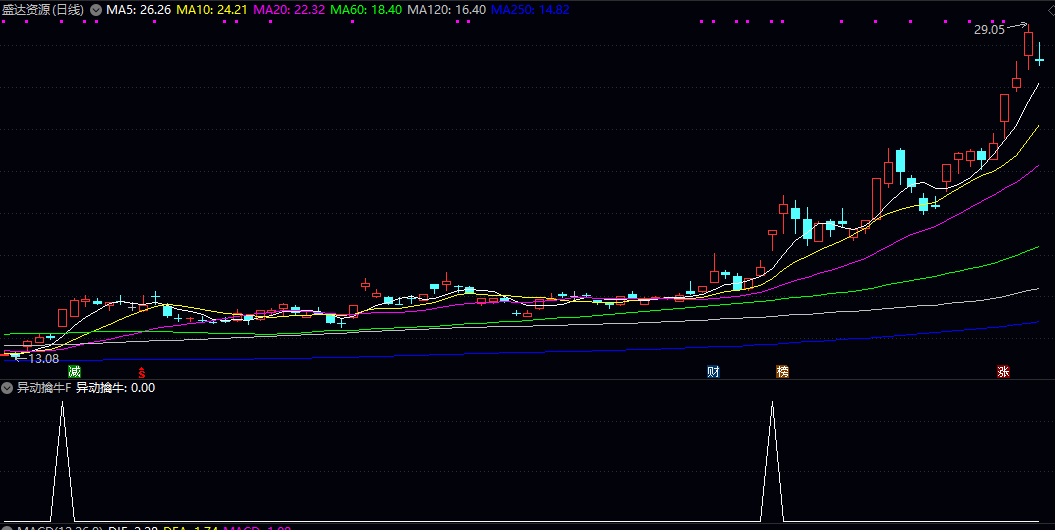Click the 异动擒牛F indicator name

pos(44,388)
